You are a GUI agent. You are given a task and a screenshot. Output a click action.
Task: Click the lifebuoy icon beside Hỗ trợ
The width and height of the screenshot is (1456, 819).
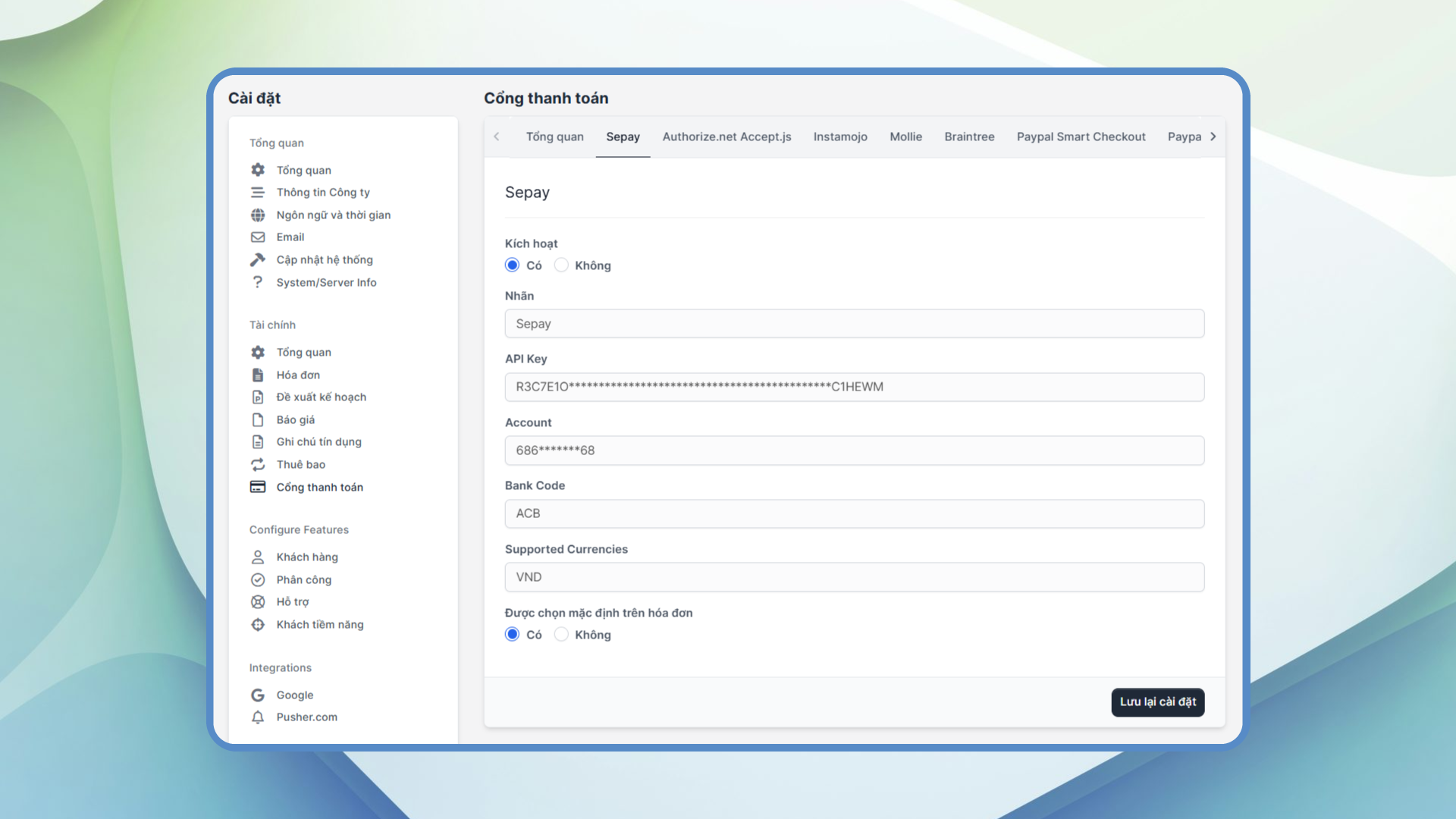pos(258,602)
